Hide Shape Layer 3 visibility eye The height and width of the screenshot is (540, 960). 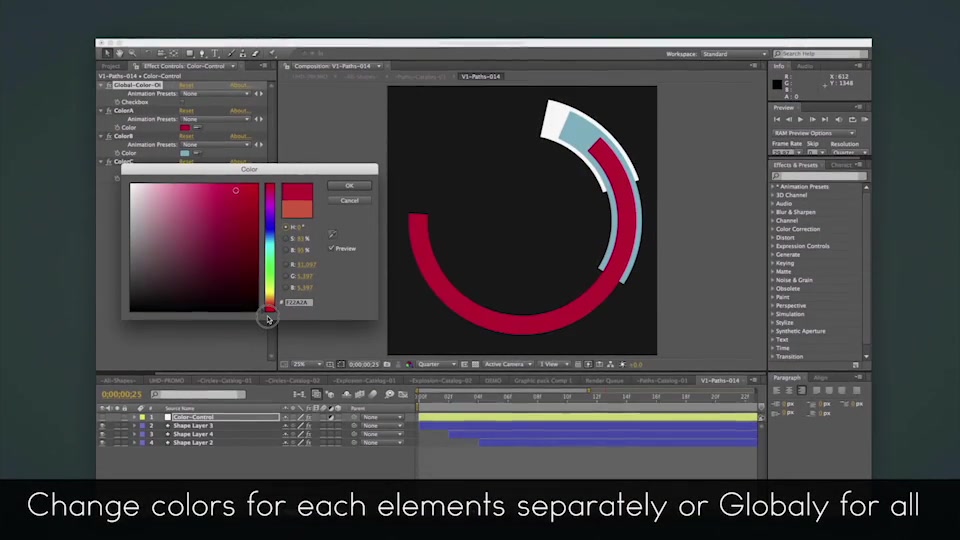pos(102,426)
